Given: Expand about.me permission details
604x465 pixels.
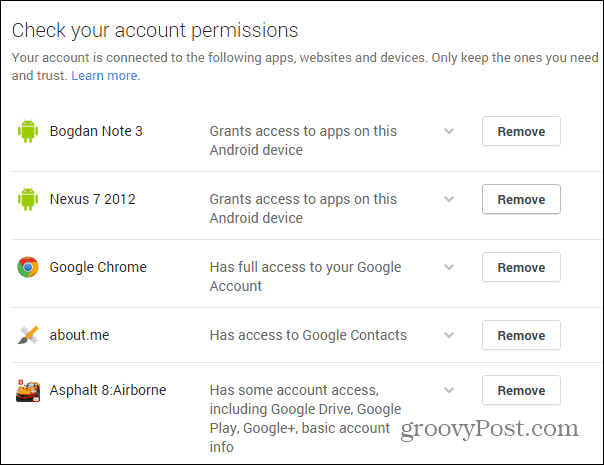Looking at the screenshot, I should [x=449, y=335].
